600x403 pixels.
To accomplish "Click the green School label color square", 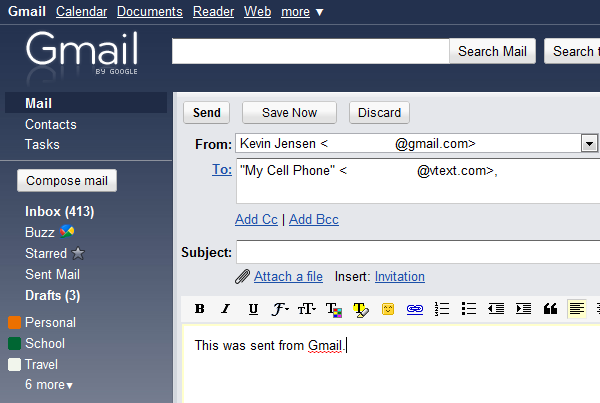I will coord(15,343).
